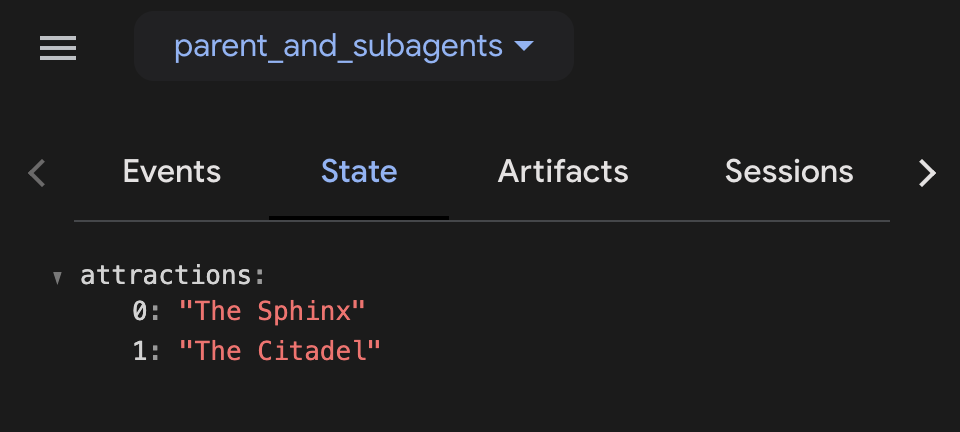
Task: Open the hamburger side menu
Action: pyautogui.click(x=58, y=47)
